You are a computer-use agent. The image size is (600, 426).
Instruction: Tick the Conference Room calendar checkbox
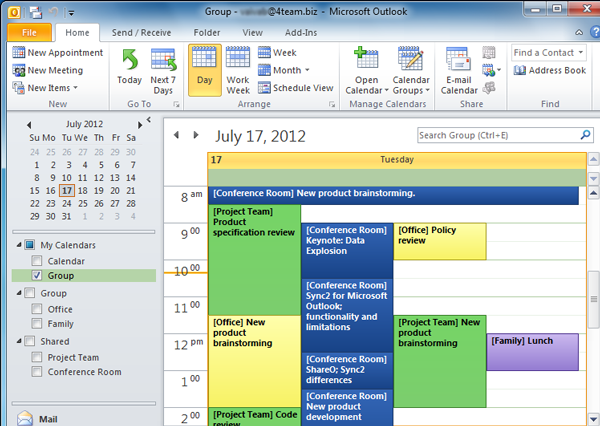(x=37, y=373)
